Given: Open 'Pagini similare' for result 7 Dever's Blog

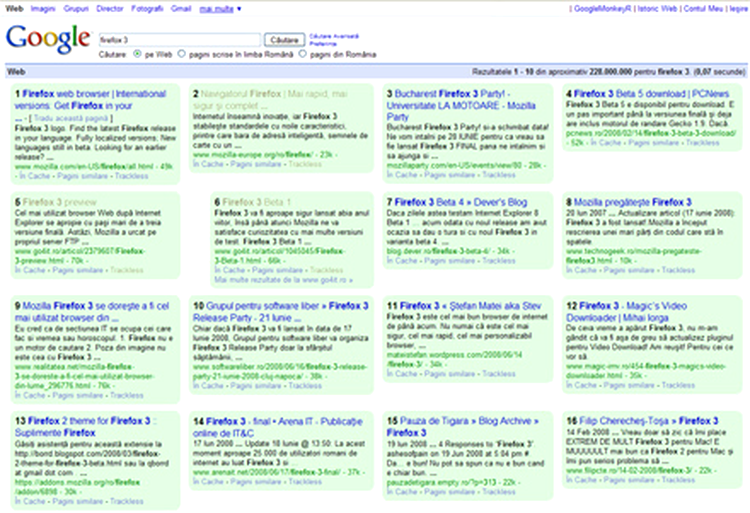Looking at the screenshot, I should [x=450, y=261].
